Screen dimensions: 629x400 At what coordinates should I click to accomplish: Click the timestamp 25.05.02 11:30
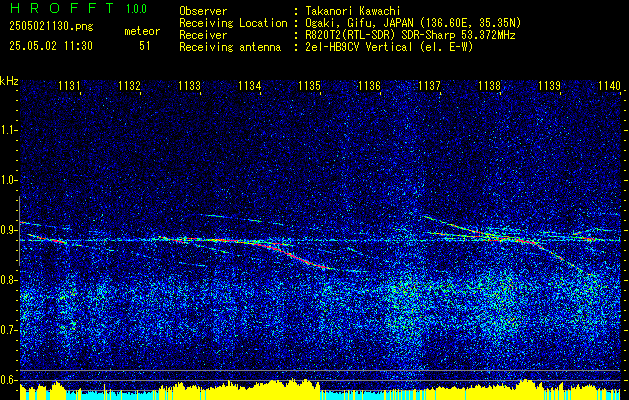click(x=51, y=46)
